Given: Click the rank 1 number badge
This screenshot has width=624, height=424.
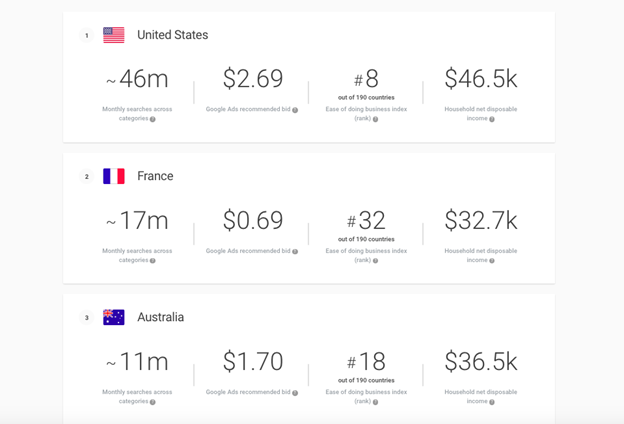Looking at the screenshot, I should 87,35.
